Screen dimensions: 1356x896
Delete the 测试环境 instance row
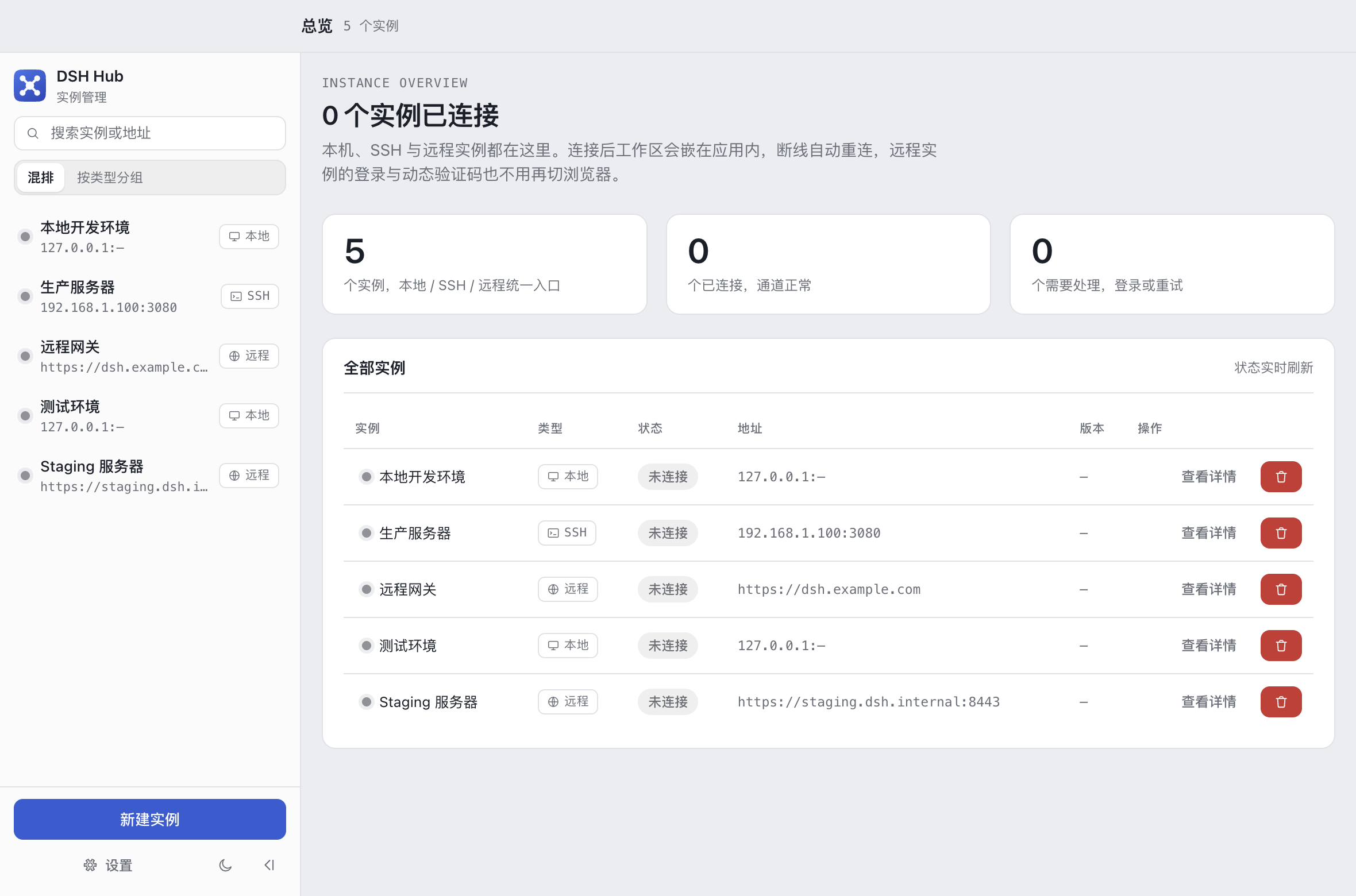[1281, 646]
